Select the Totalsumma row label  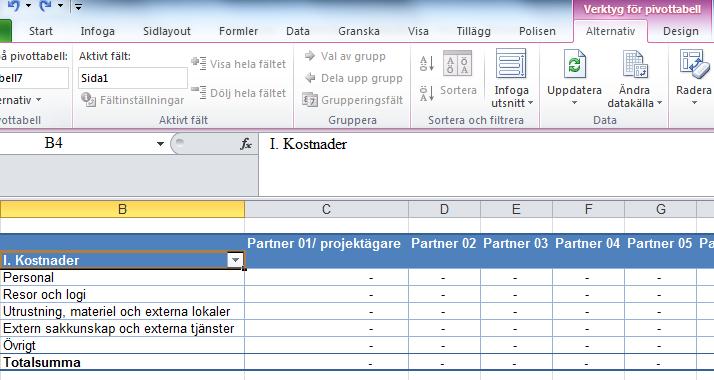point(122,362)
